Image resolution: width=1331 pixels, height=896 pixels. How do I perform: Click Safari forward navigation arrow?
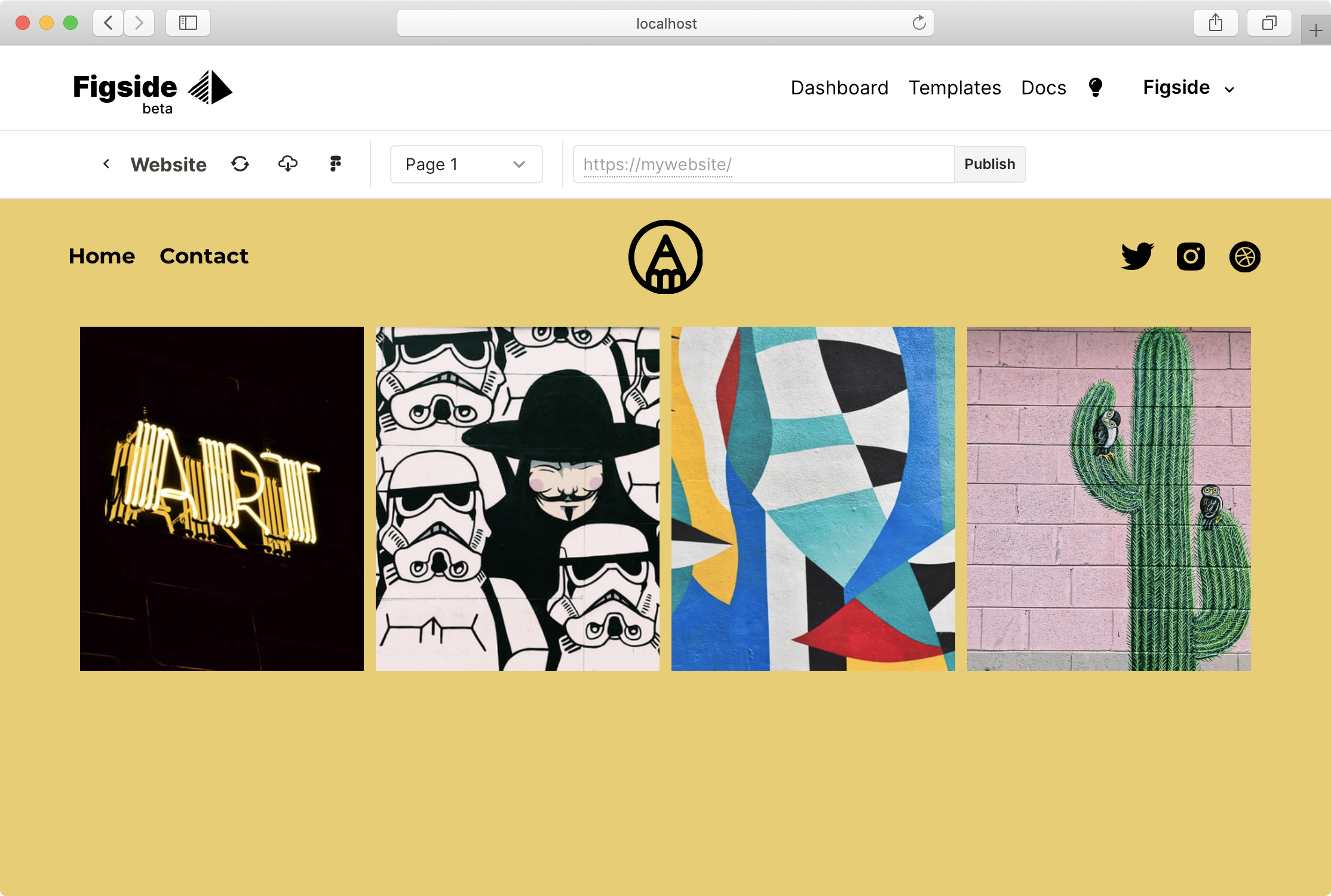point(139,23)
